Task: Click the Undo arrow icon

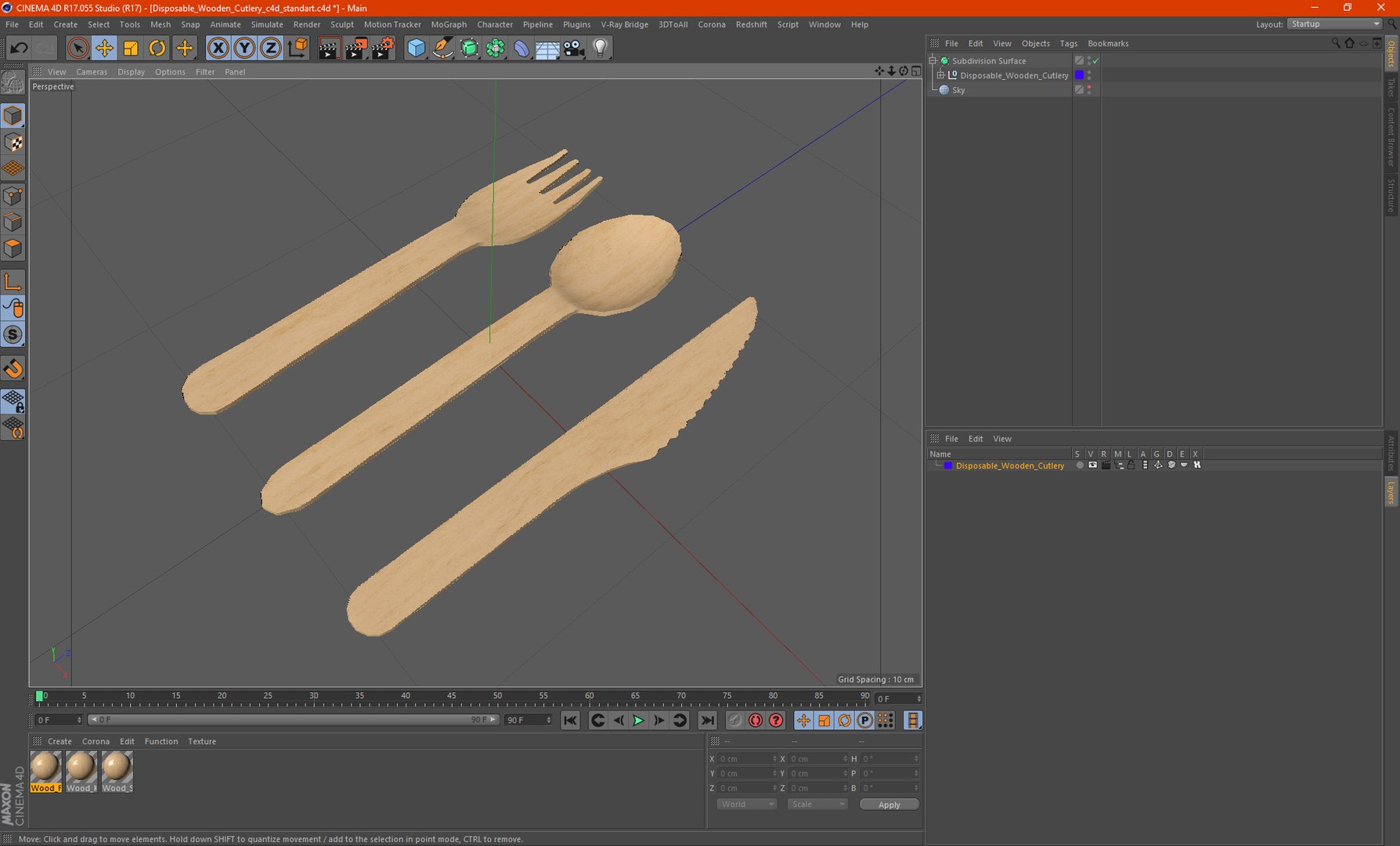Action: point(19,49)
